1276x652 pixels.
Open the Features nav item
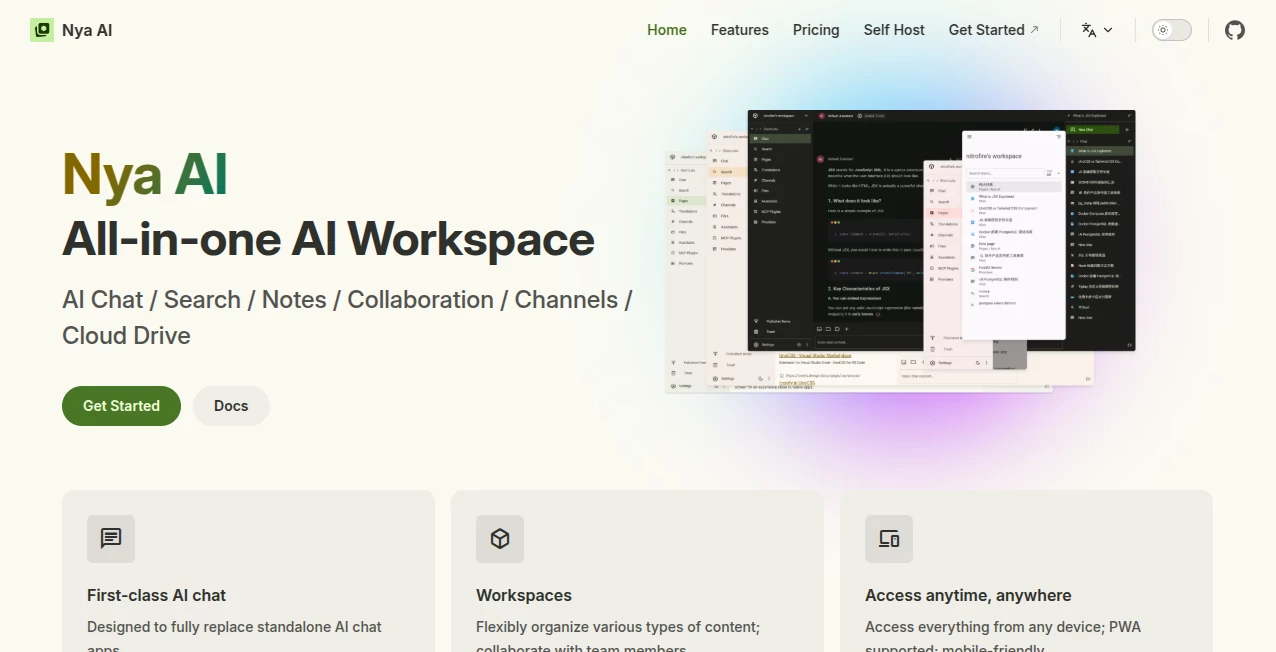point(740,30)
